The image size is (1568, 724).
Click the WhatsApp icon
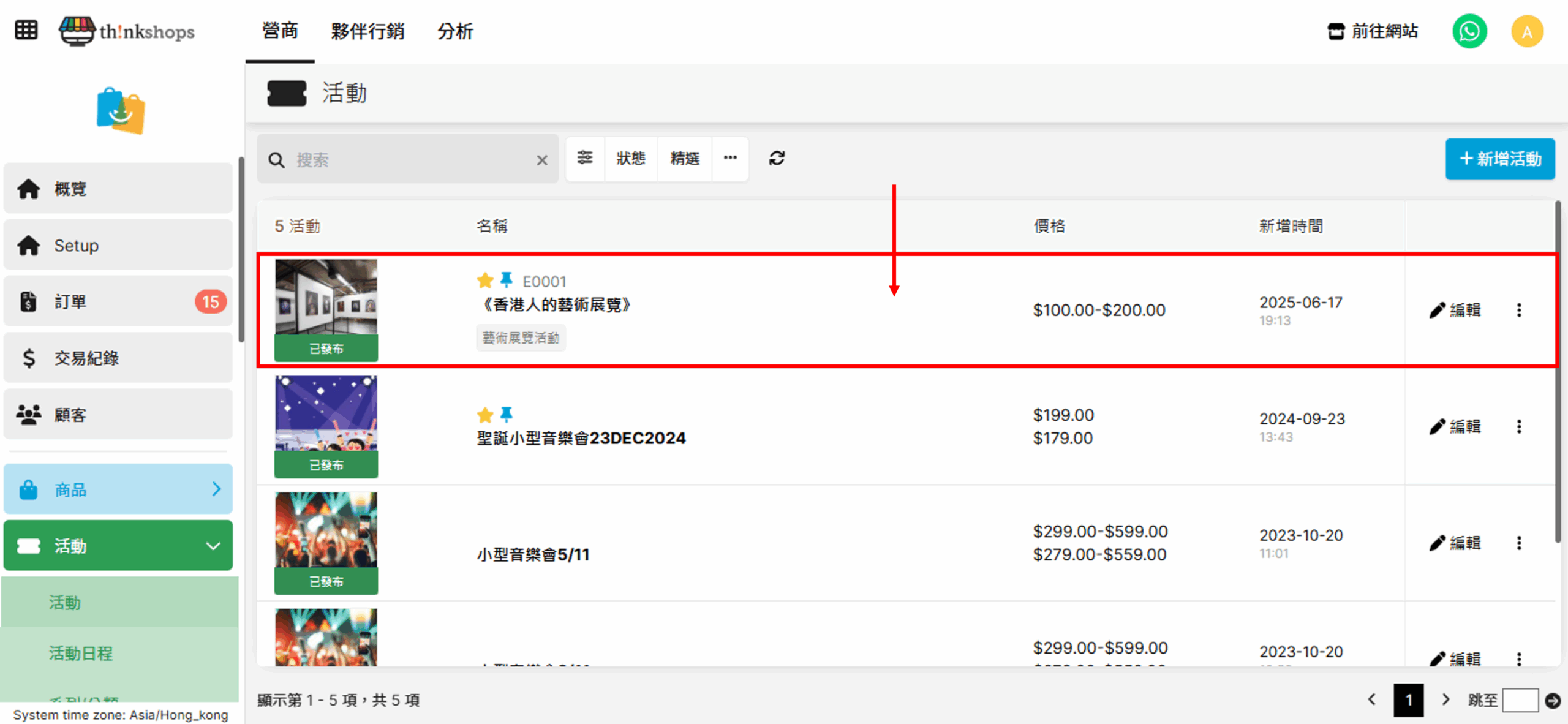[1469, 31]
